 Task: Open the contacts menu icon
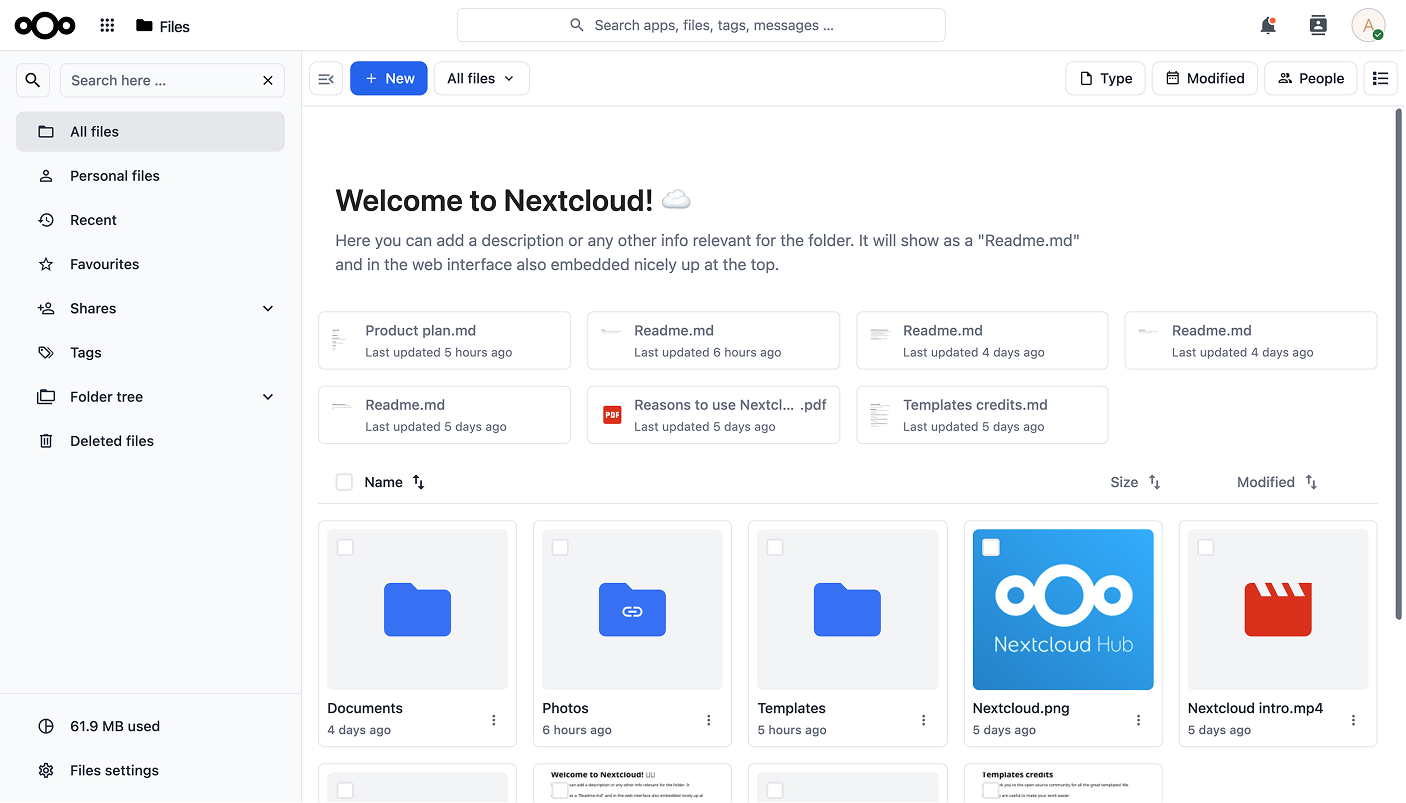click(x=1318, y=26)
